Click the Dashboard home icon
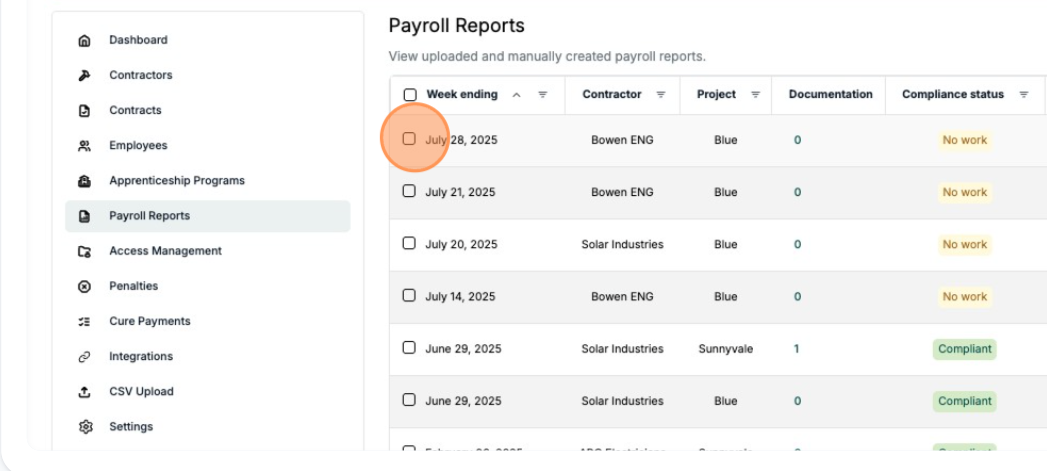This screenshot has height=471, width=1047. 84,41
